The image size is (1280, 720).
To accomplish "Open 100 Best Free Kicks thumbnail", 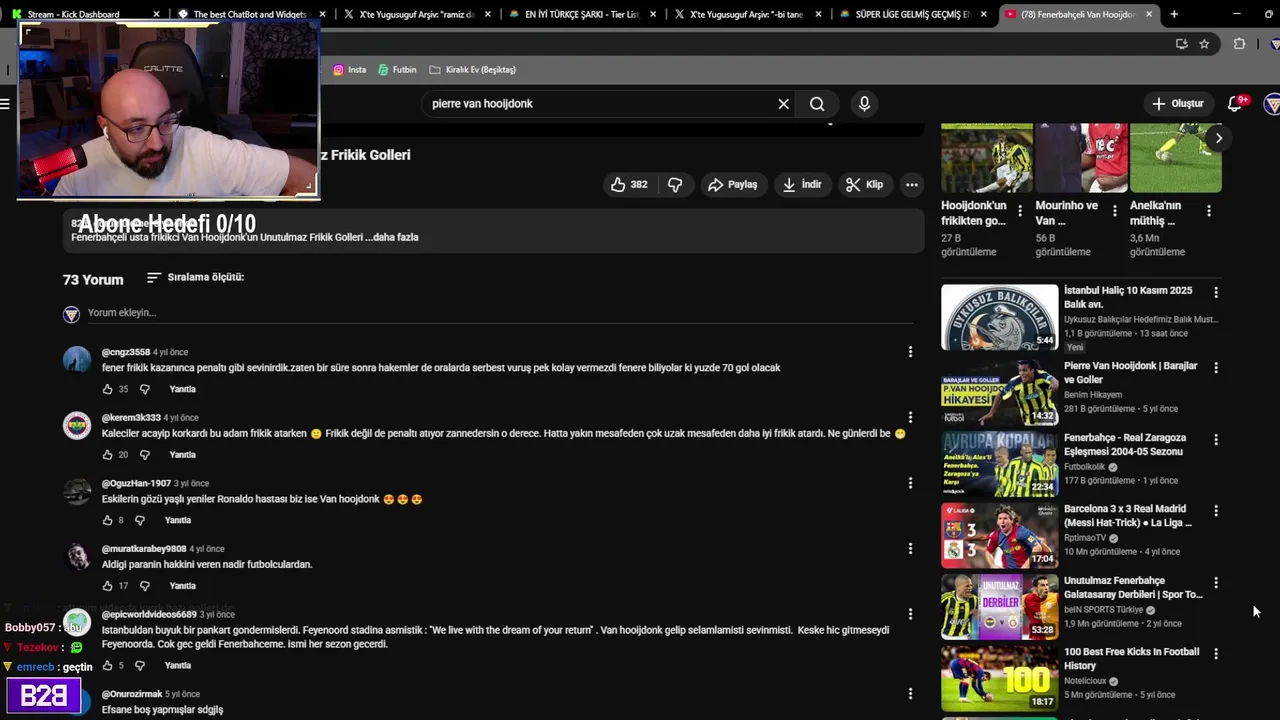I will point(999,678).
